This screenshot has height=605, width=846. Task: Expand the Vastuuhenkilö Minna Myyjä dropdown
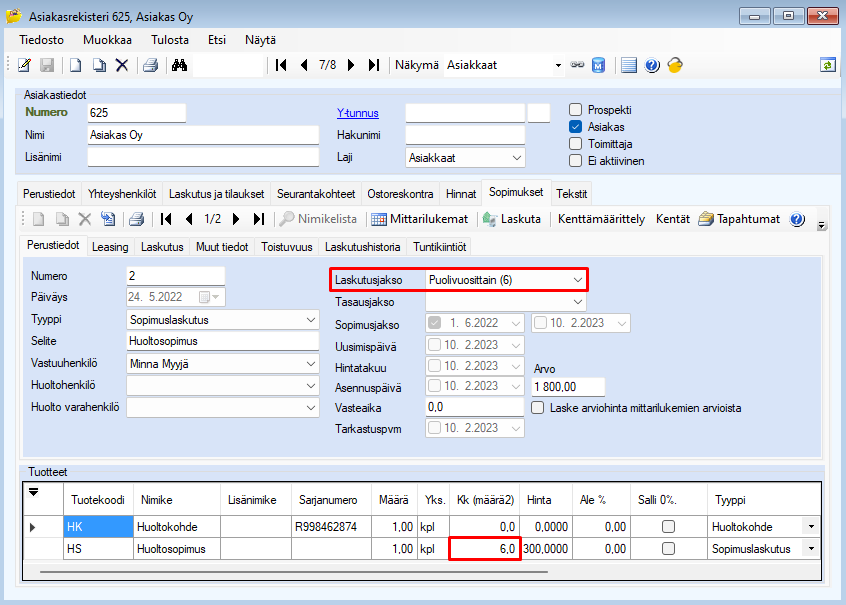click(311, 364)
